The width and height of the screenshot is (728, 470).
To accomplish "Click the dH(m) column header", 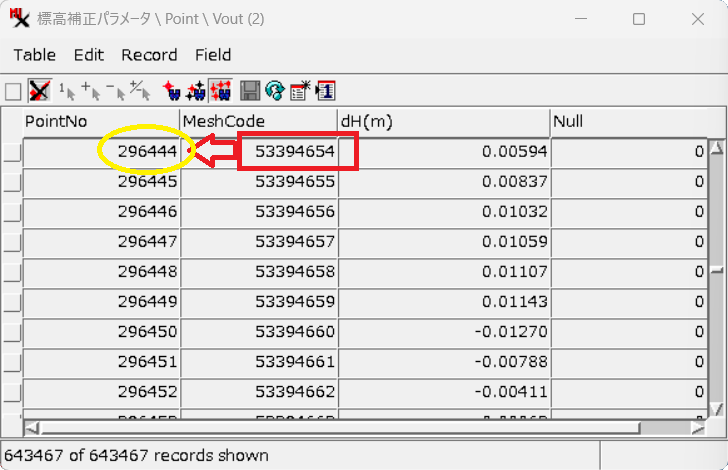I will [x=443, y=121].
